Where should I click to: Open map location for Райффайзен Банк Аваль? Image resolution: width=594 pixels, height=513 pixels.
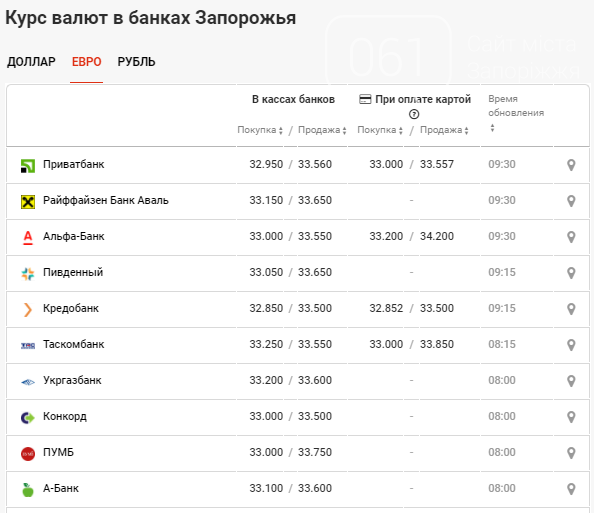pos(571,201)
